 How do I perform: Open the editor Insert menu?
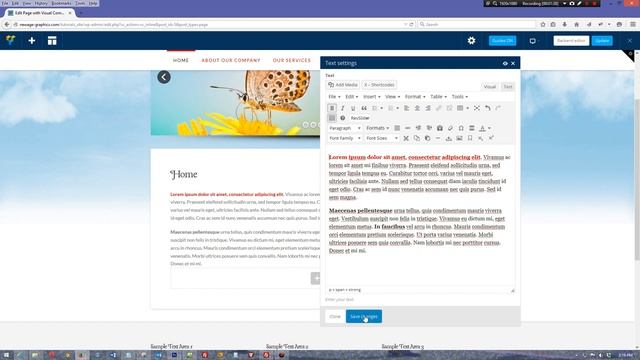click(x=371, y=97)
